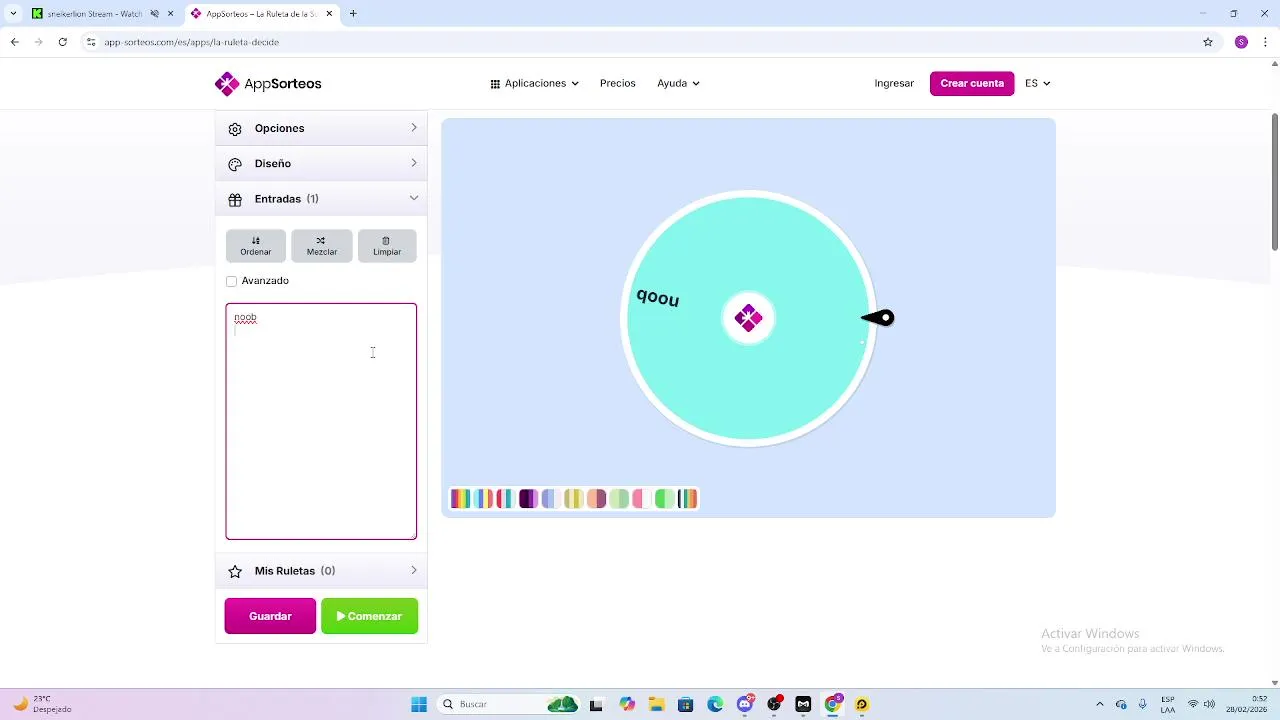Select the AppSorteos La Ruleta tab
Image resolution: width=1280 pixels, height=720 pixels.
coord(260,14)
